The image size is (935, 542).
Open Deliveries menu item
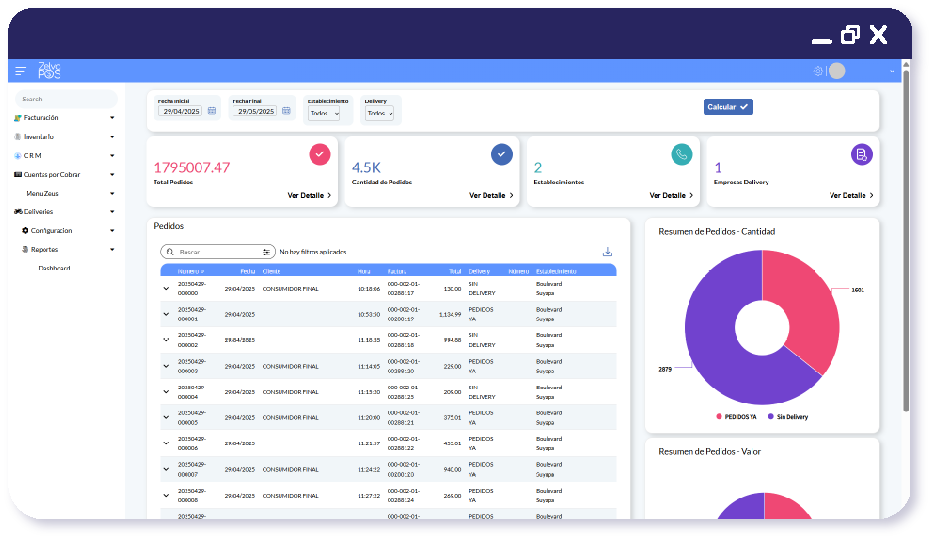point(39,212)
